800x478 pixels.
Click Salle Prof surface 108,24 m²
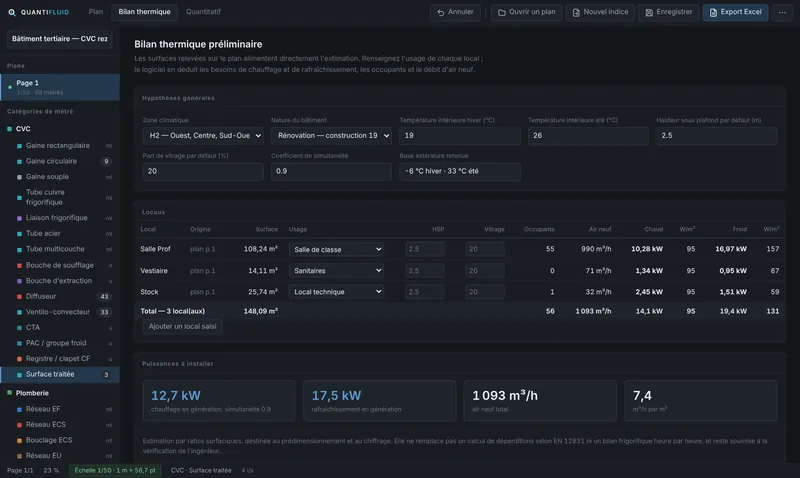click(261, 249)
